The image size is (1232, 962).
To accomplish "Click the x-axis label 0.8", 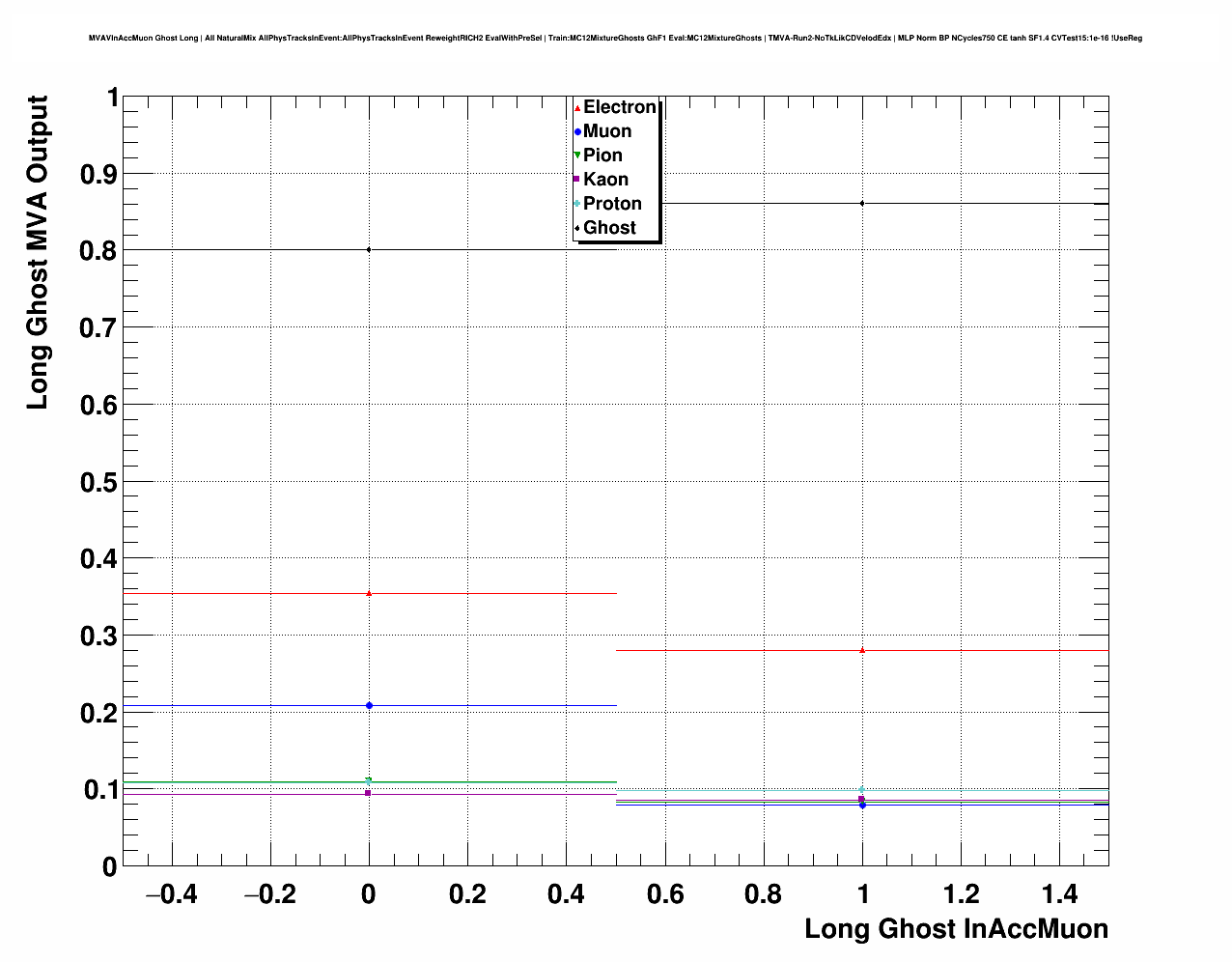I will 764,894.
